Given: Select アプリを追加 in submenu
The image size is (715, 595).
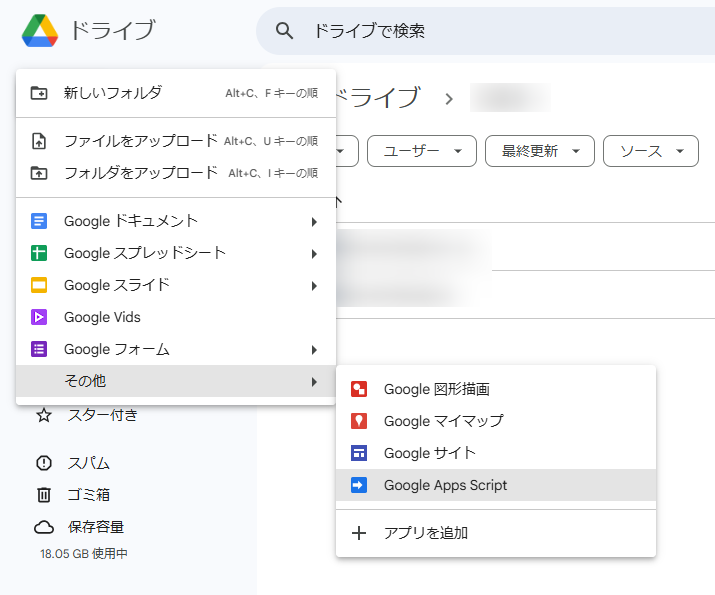Looking at the screenshot, I should coord(496,533).
